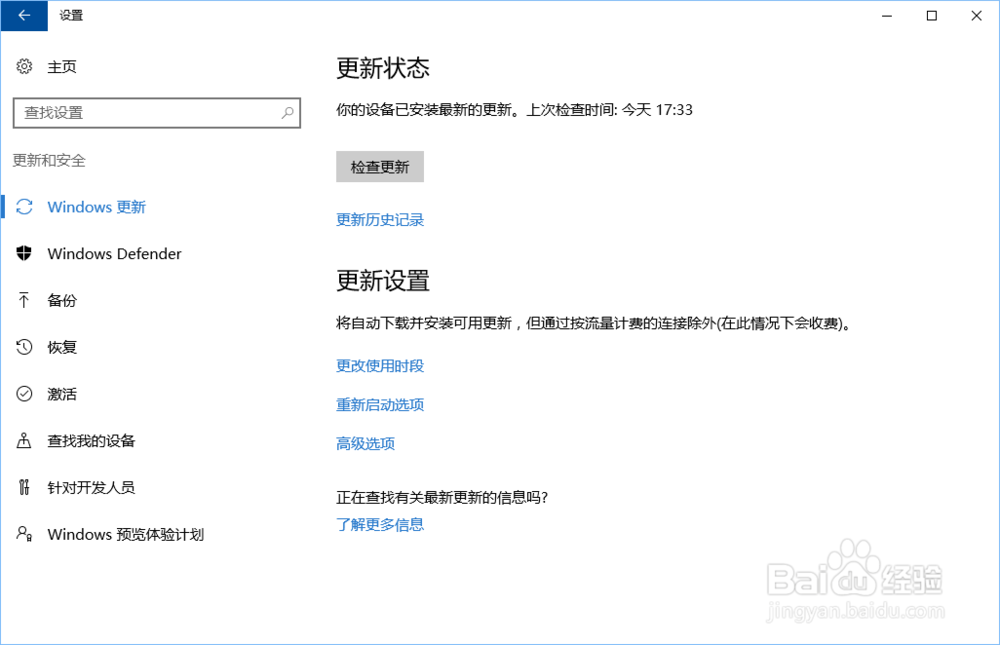
Task: Open the 更改使用时段 link
Action: [380, 366]
